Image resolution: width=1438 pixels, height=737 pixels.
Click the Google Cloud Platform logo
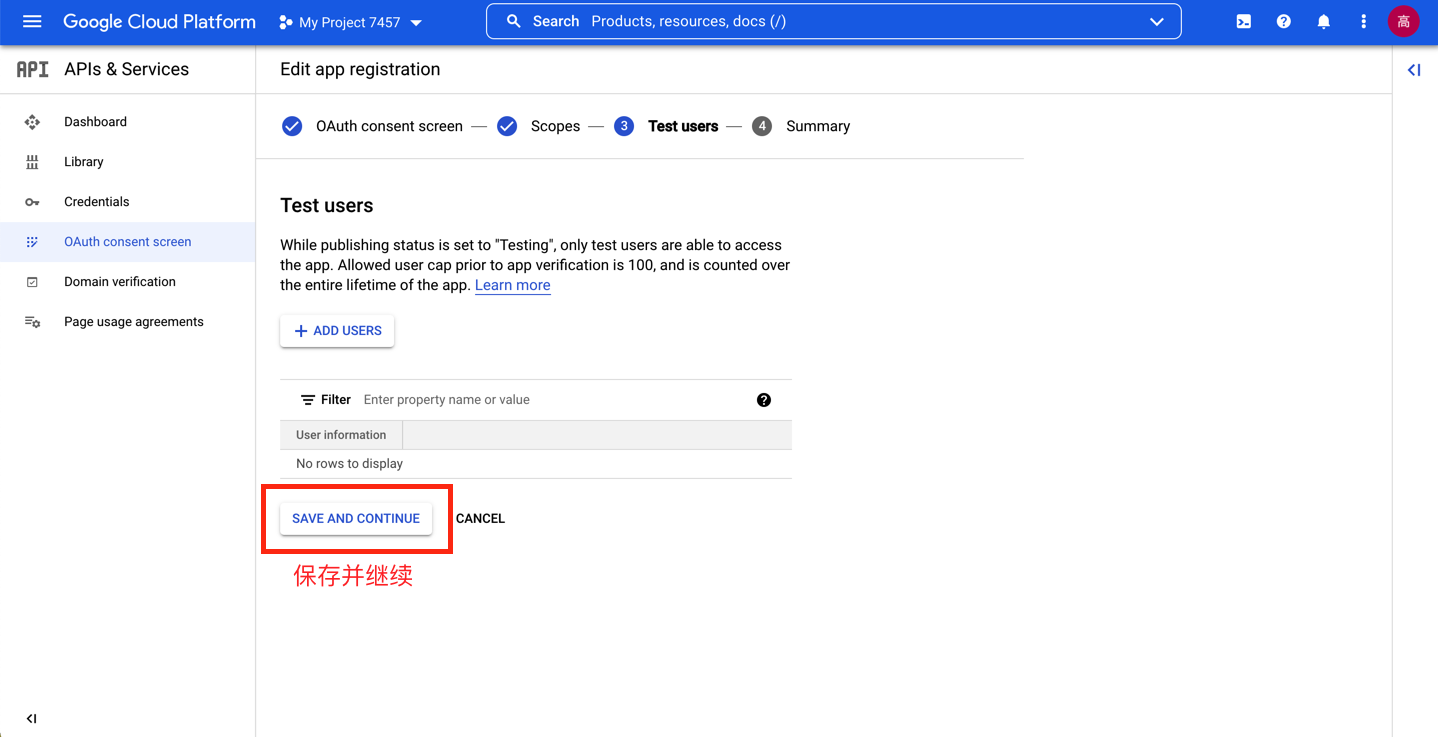tap(159, 22)
